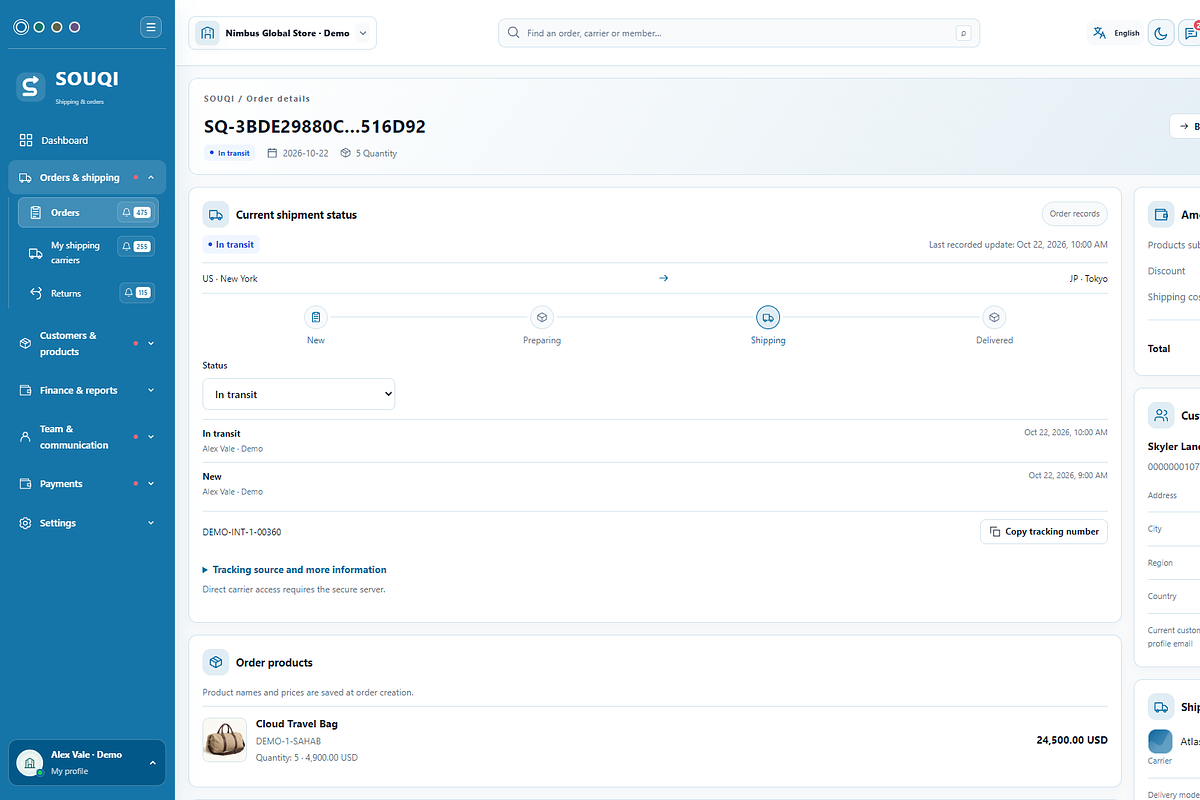Collapse the Orders & shipping section
The height and width of the screenshot is (800, 1200).
click(x=87, y=178)
